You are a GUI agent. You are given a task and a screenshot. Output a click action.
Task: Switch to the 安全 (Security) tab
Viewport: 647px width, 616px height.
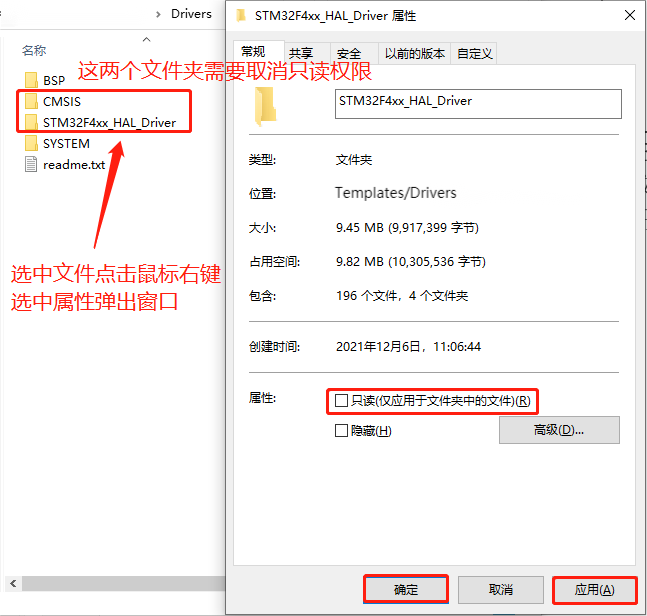coord(349,53)
